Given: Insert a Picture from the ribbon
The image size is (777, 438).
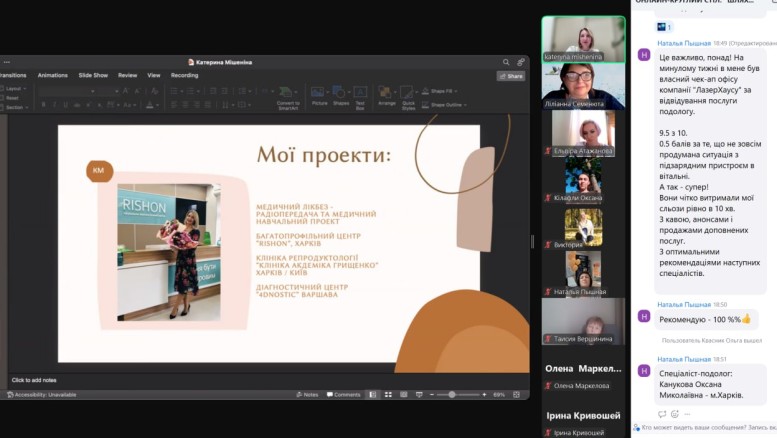Looking at the screenshot, I should (x=318, y=96).
